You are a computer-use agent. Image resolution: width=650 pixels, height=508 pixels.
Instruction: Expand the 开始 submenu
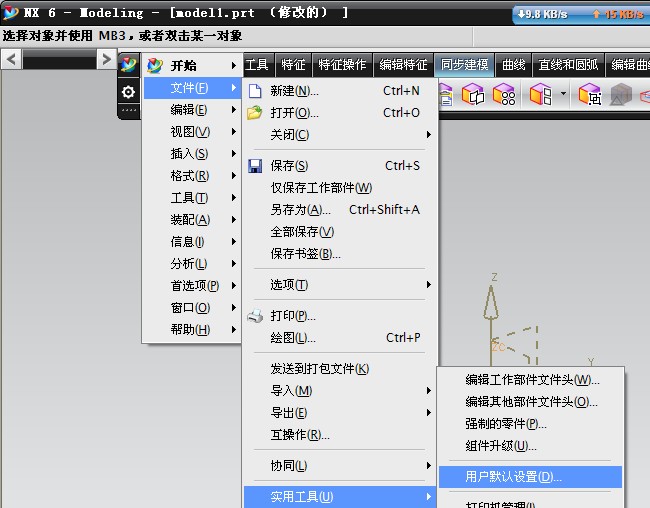click(192, 66)
